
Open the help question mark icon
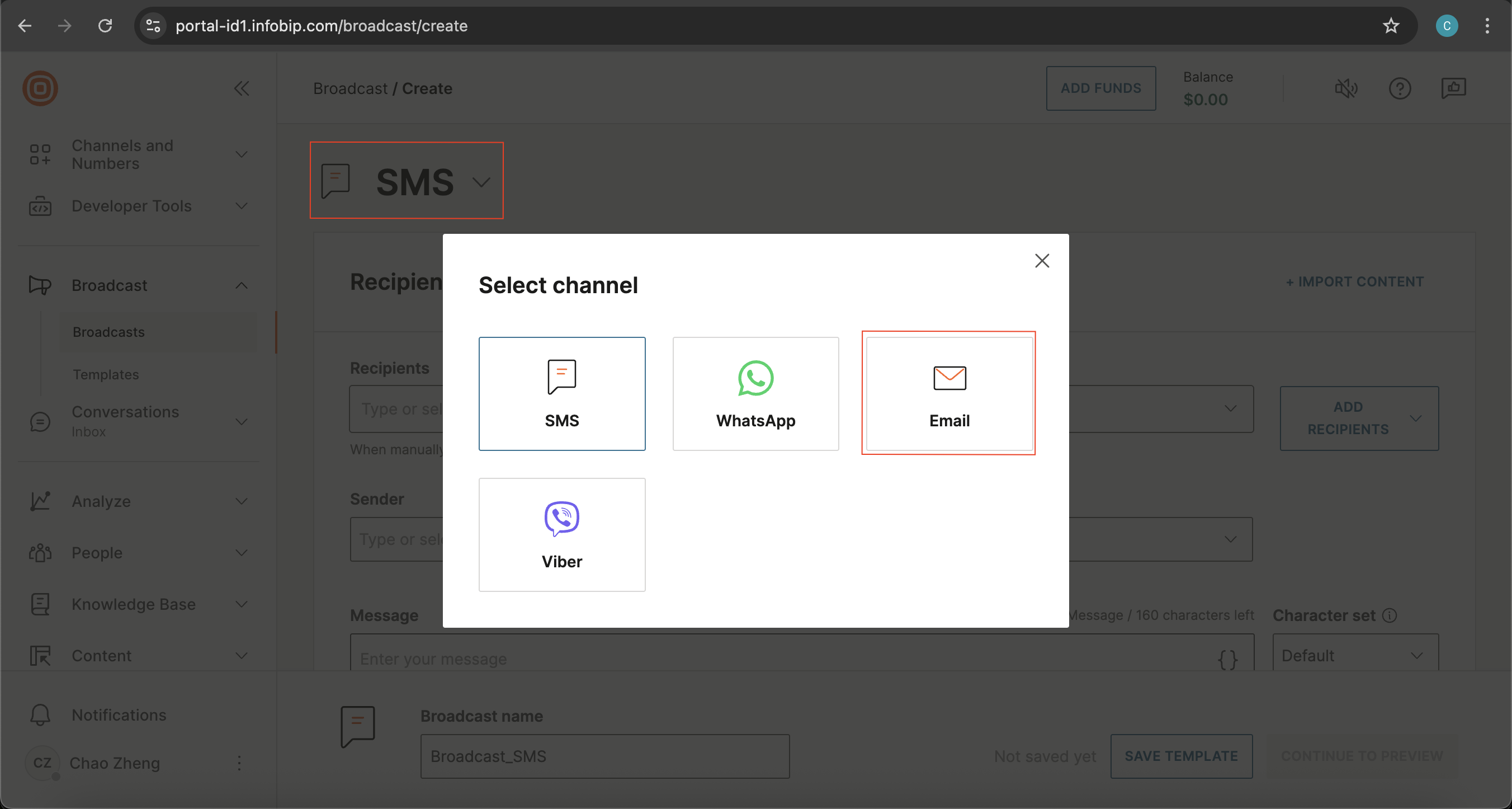pyautogui.click(x=1400, y=88)
